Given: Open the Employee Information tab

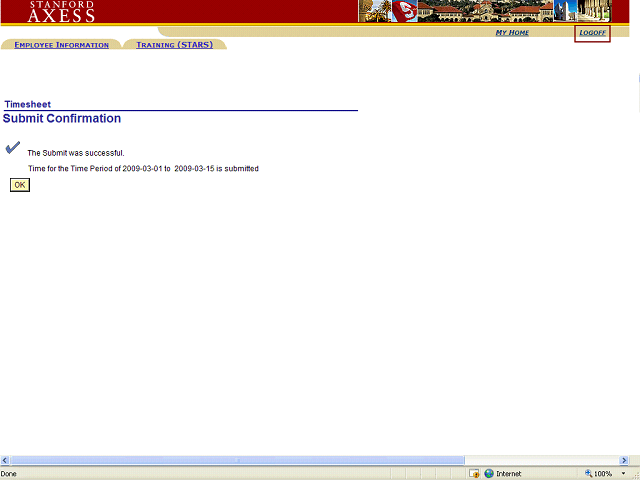Looking at the screenshot, I should (x=61, y=45).
